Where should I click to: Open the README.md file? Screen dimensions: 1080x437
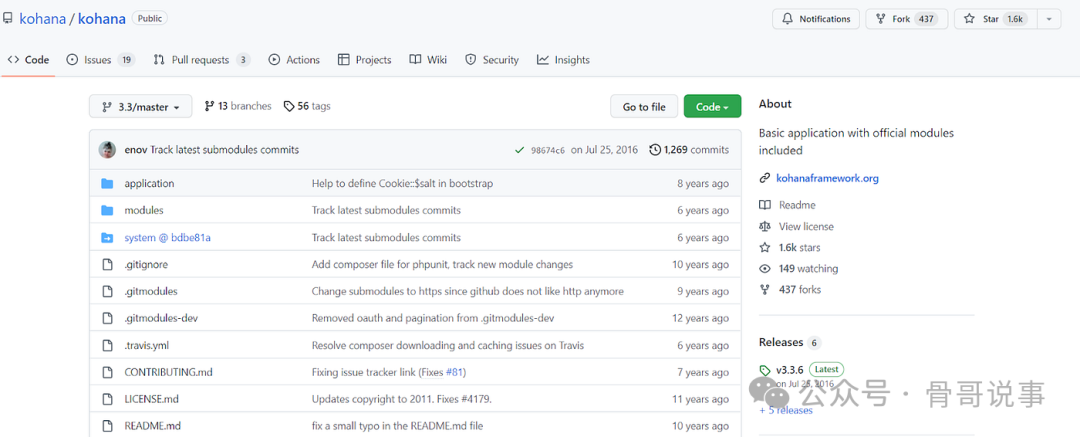click(153, 426)
